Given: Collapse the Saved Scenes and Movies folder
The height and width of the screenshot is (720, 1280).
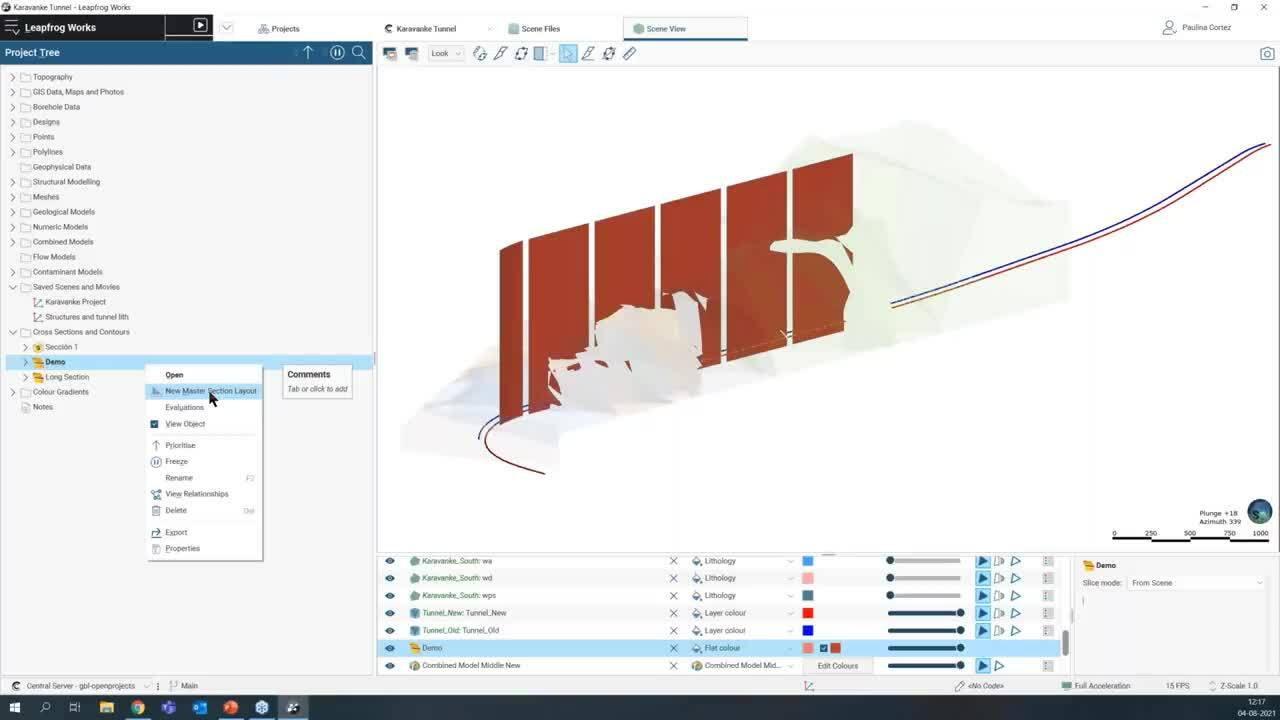Looking at the screenshot, I should 13,287.
